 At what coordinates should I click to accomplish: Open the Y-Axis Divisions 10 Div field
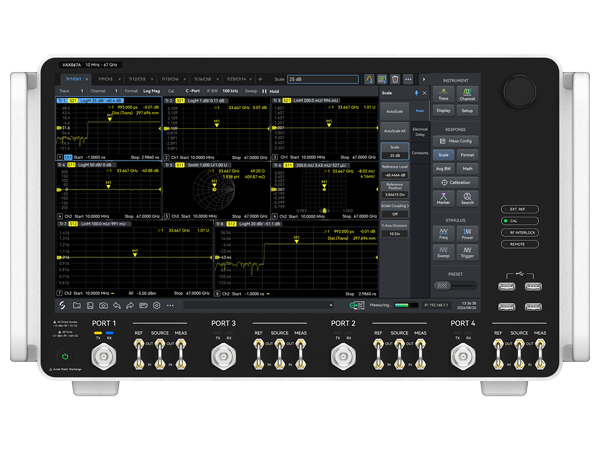coord(395,234)
